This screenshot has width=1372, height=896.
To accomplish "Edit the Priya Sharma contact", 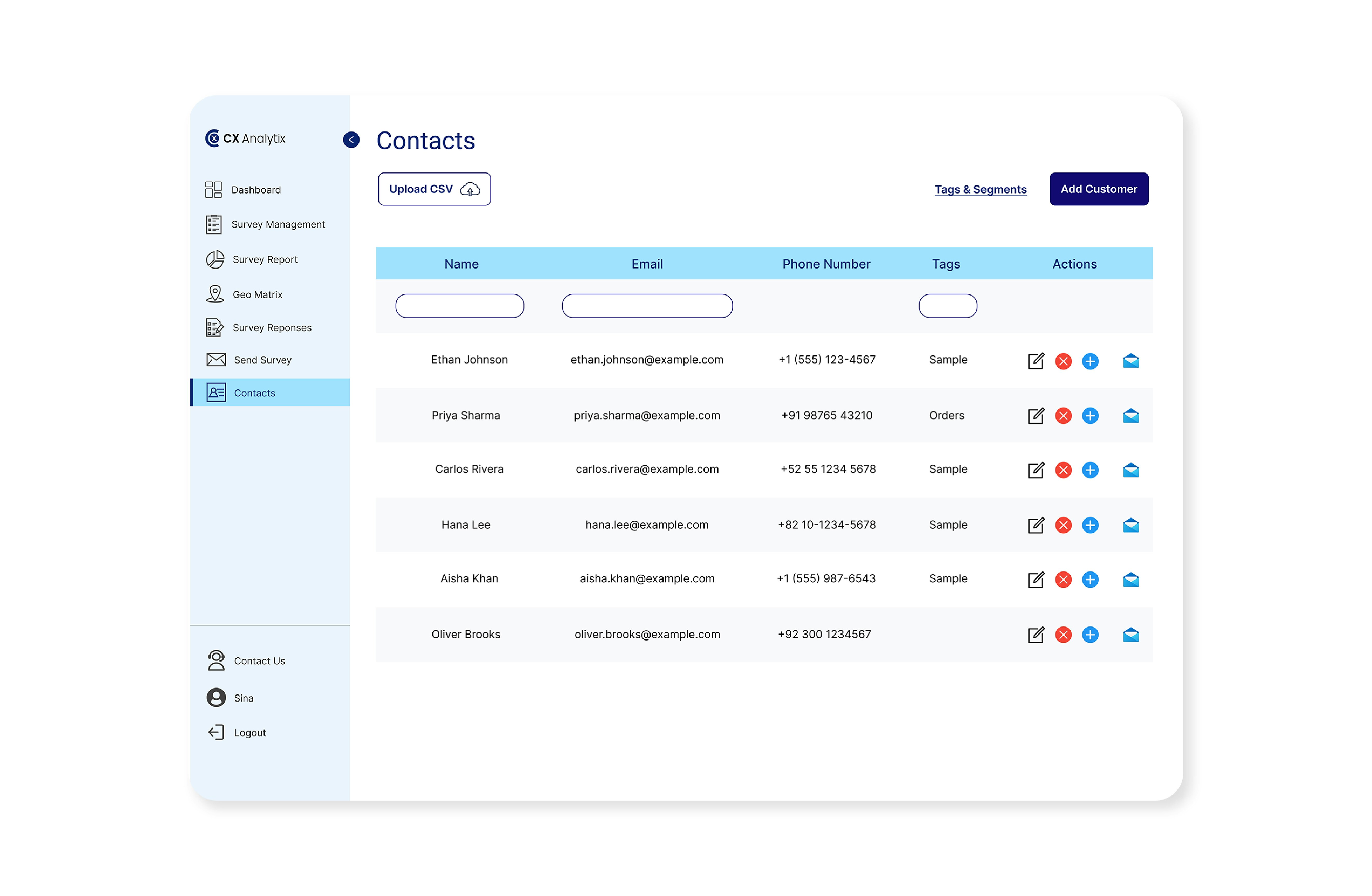I will [x=1036, y=416].
